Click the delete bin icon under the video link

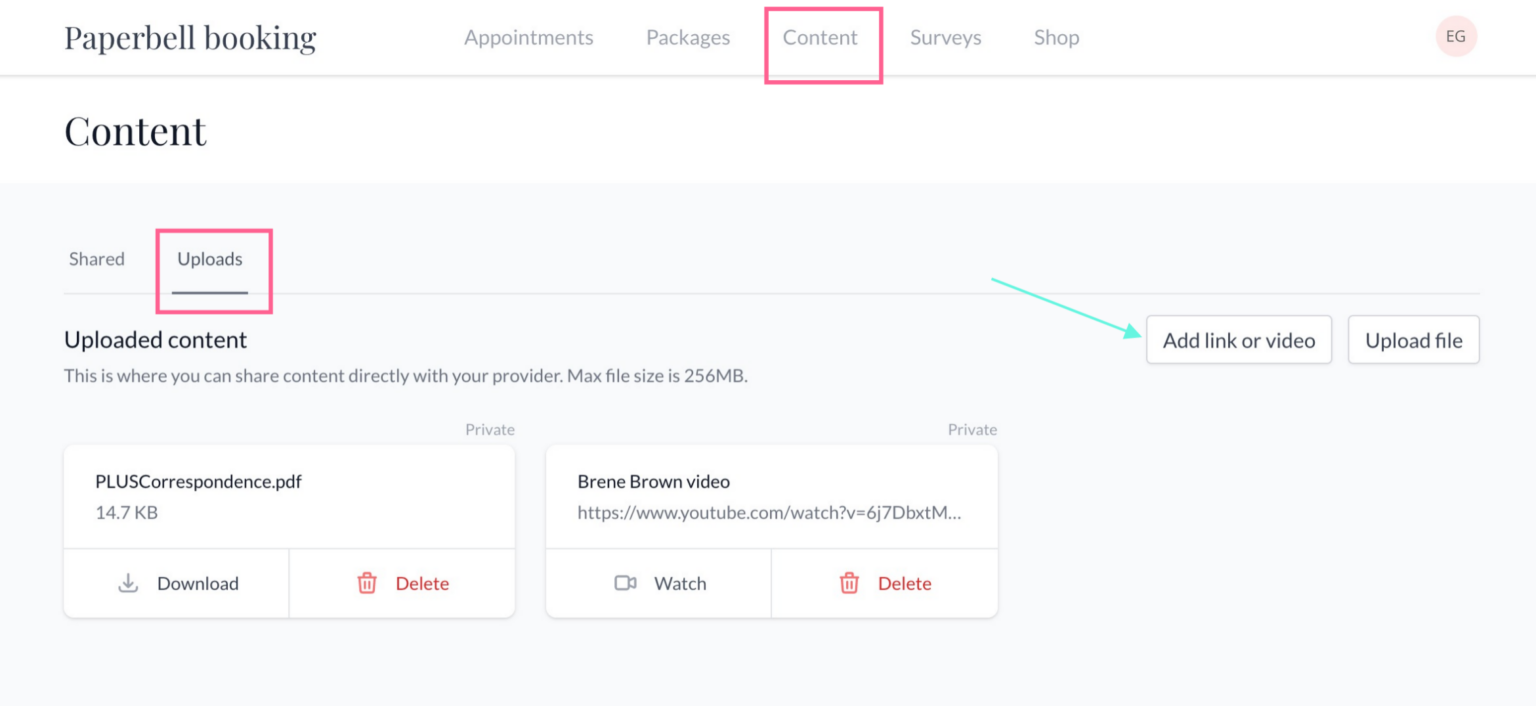(849, 583)
